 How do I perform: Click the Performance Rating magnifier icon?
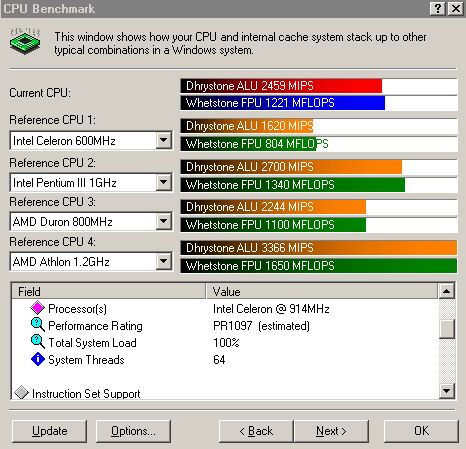click(x=38, y=325)
